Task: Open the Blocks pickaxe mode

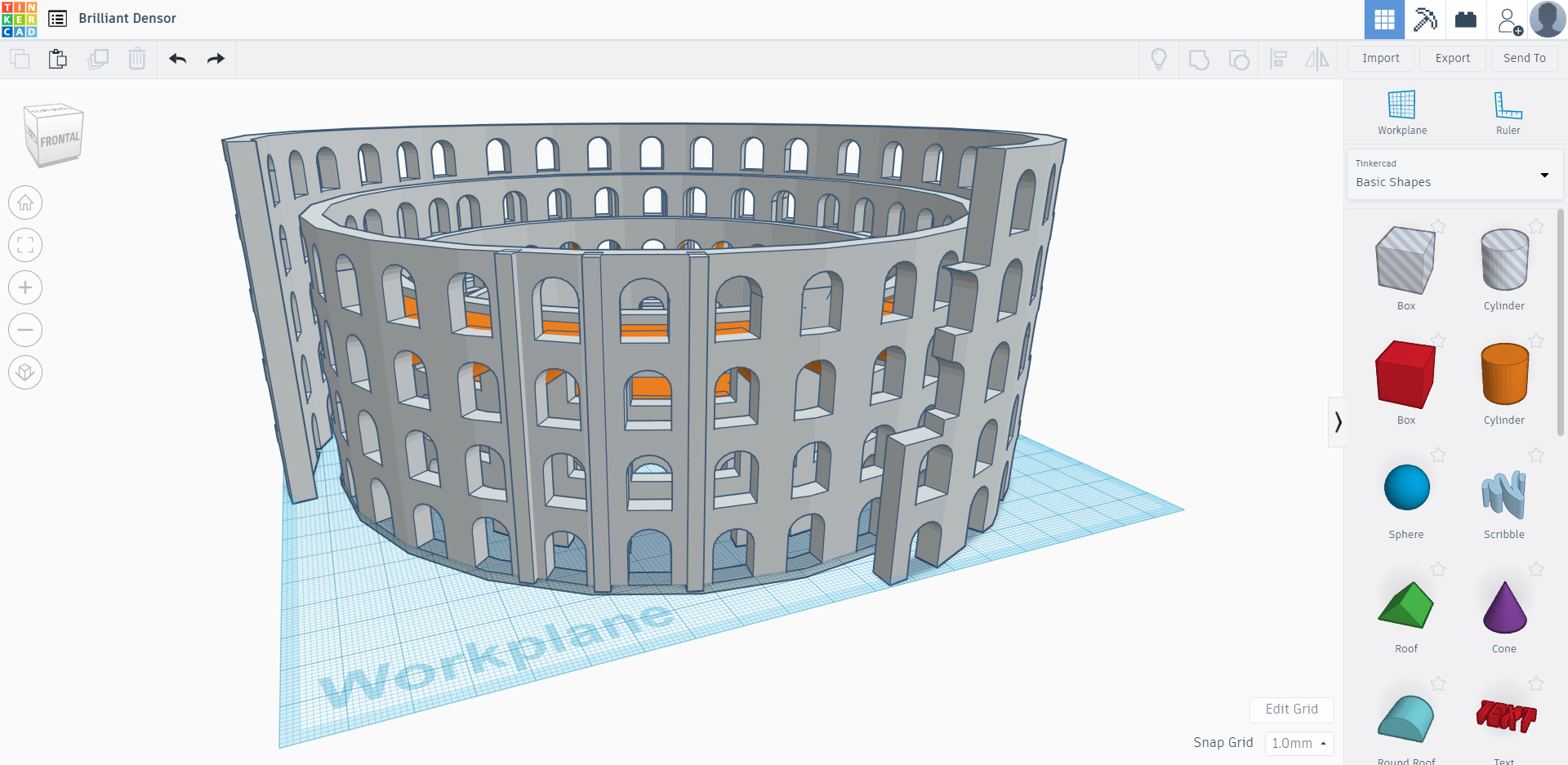Action: coord(1425,20)
